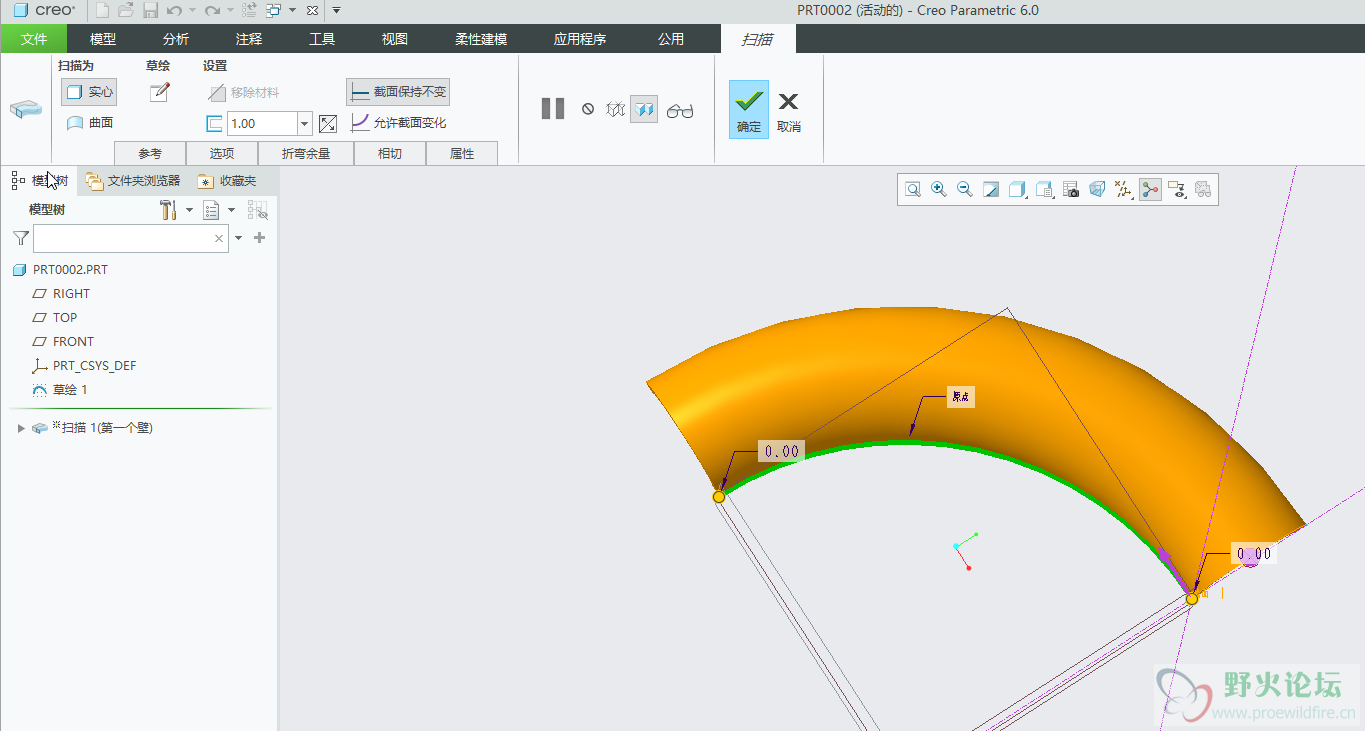Click the View Manager camera icon
This screenshot has width=1365, height=731.
[1071, 189]
